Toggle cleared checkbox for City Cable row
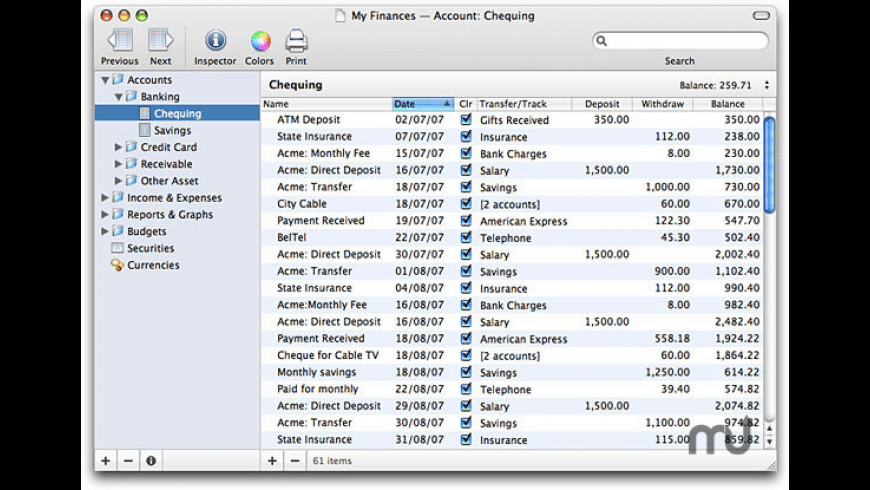This screenshot has height=490, width=870. pos(466,203)
